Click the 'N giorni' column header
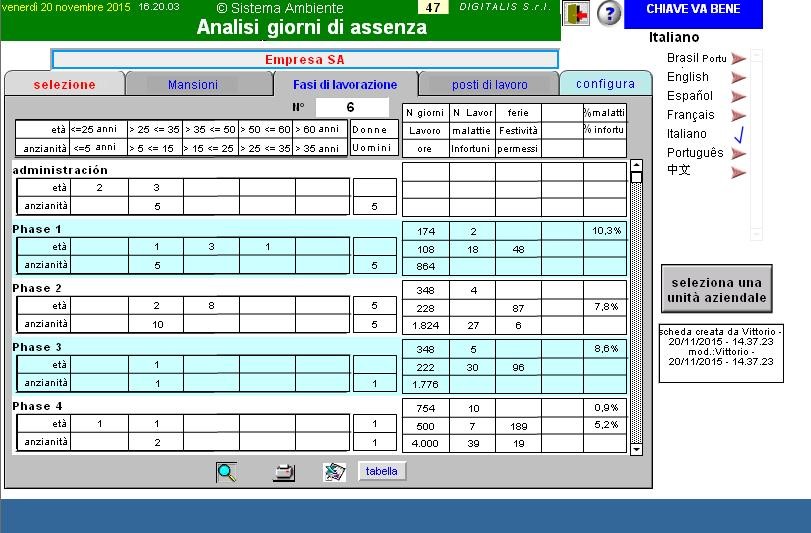 point(425,113)
